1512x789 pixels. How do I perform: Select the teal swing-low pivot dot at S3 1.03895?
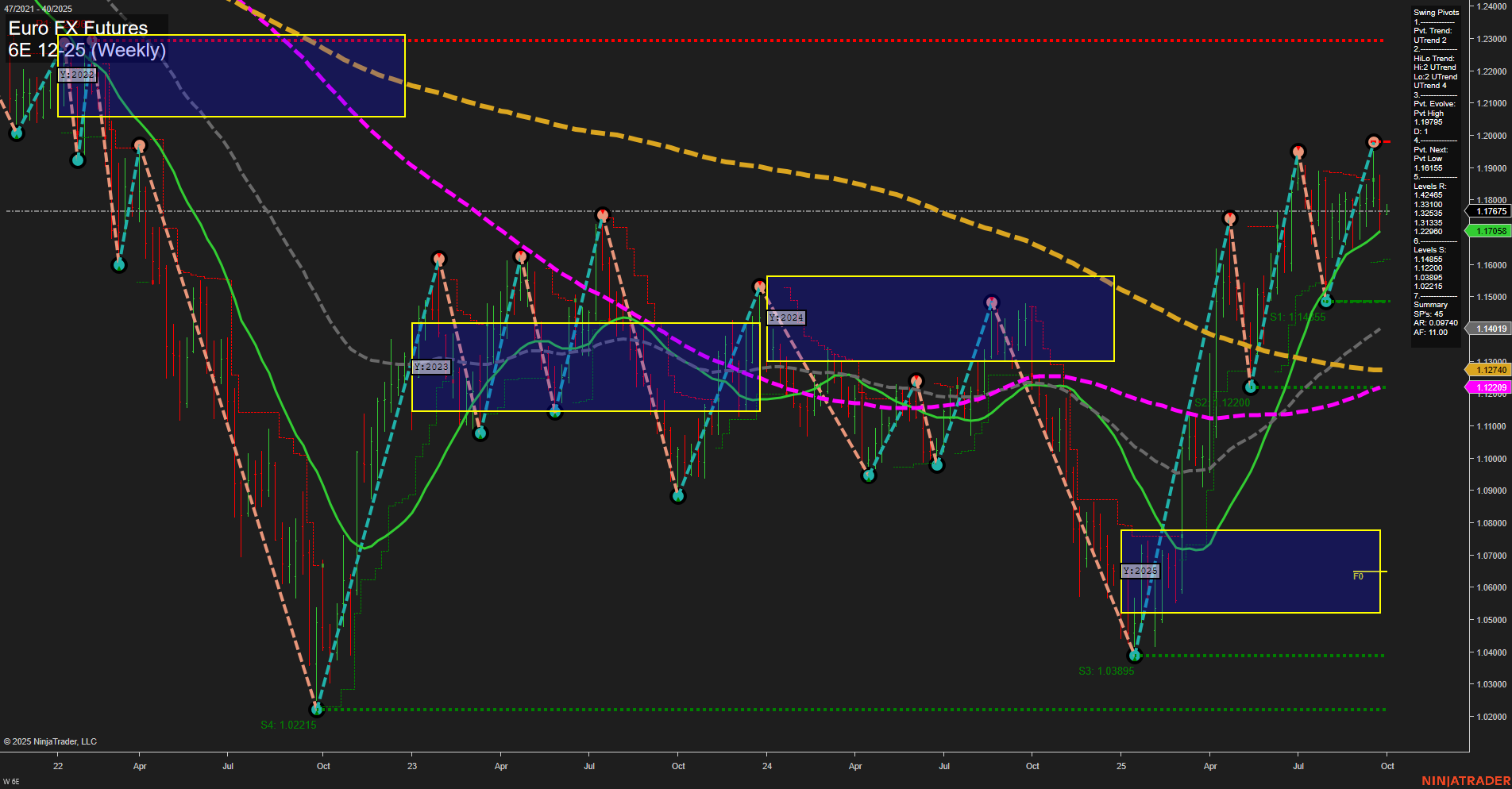tap(1135, 655)
